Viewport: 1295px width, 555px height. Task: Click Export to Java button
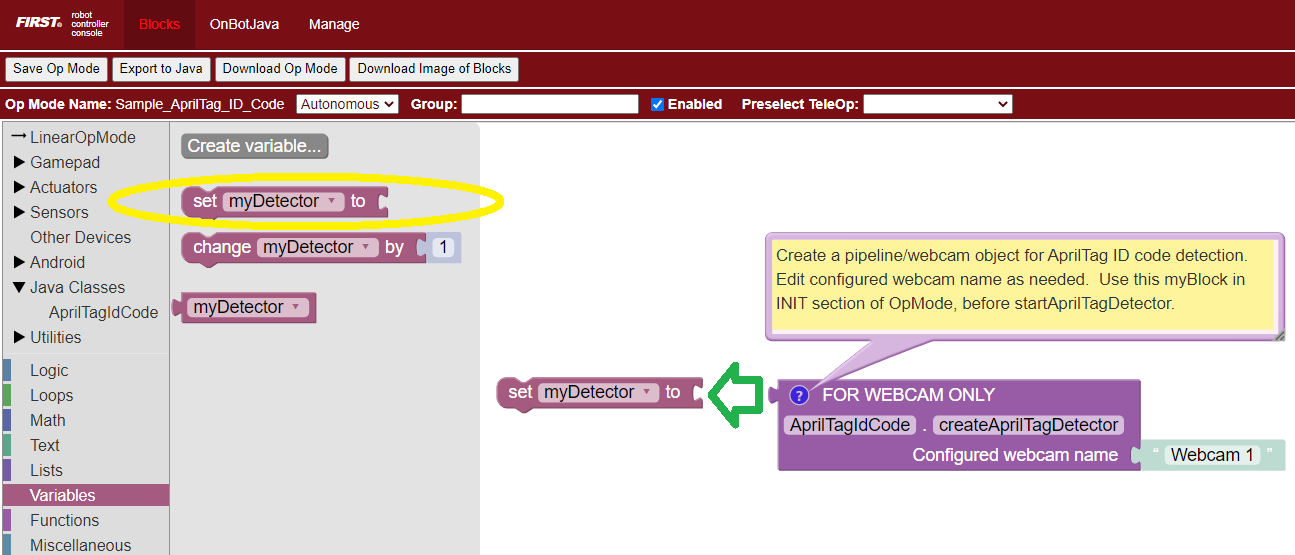(160, 69)
